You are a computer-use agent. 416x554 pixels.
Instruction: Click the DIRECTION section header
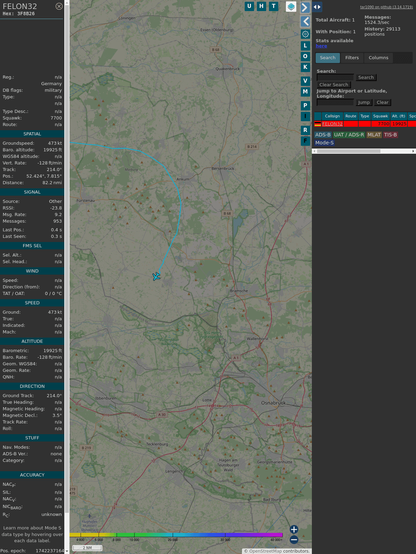click(32, 387)
